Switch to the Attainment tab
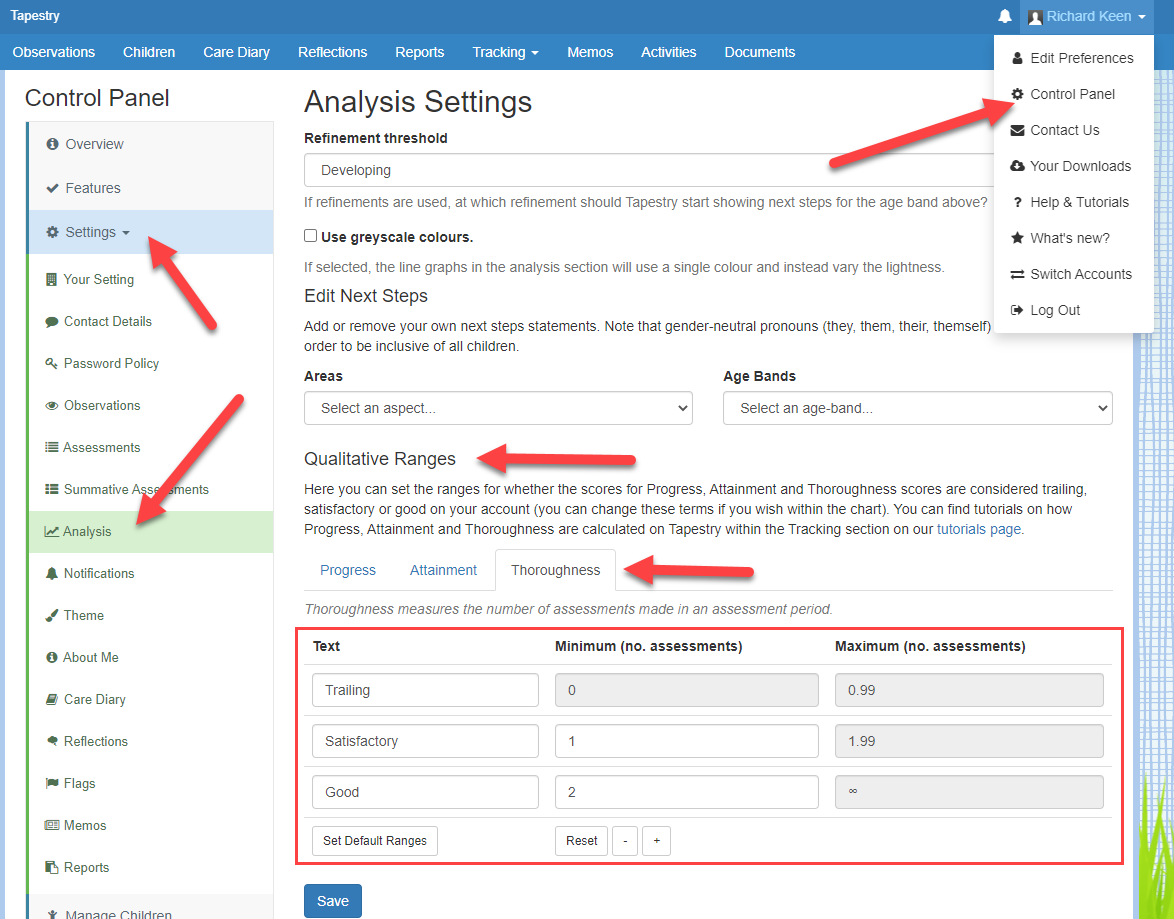 click(x=443, y=570)
